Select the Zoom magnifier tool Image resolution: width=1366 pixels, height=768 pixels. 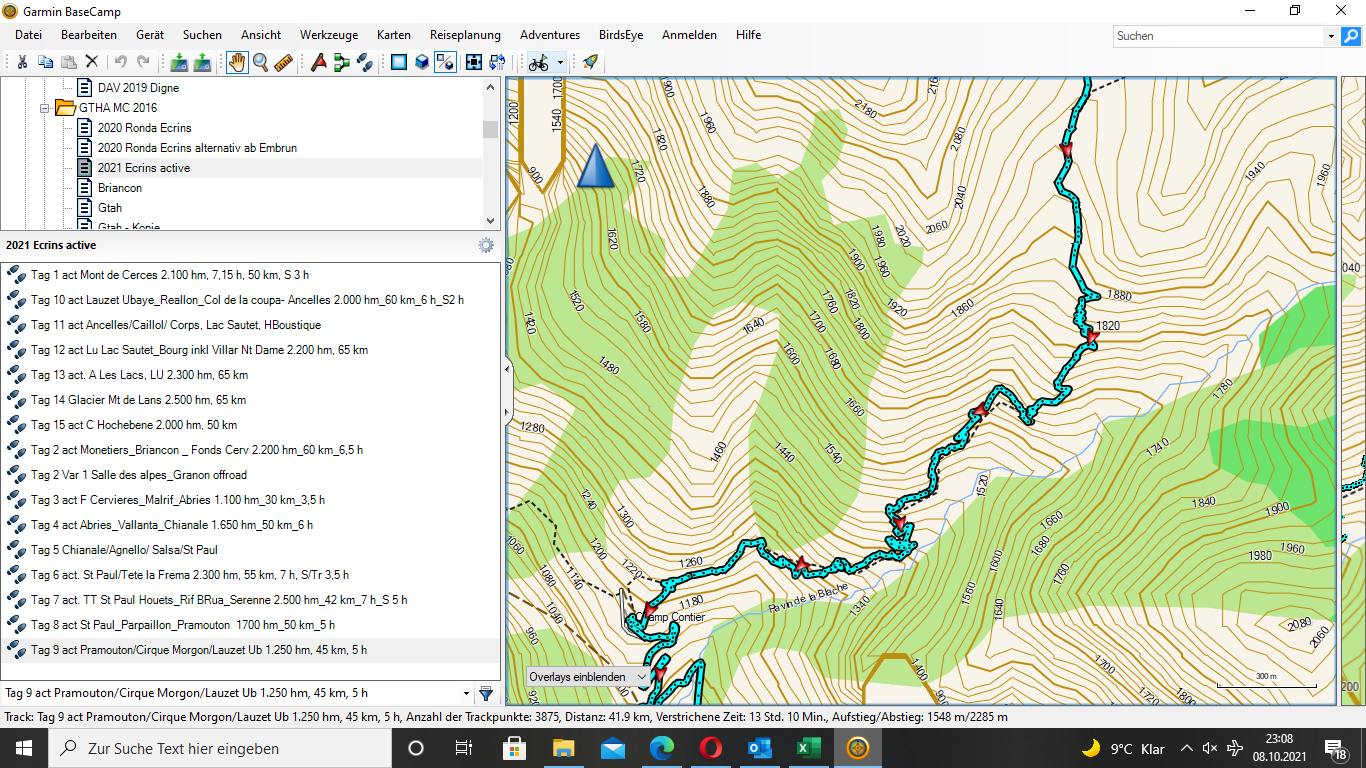pos(260,62)
